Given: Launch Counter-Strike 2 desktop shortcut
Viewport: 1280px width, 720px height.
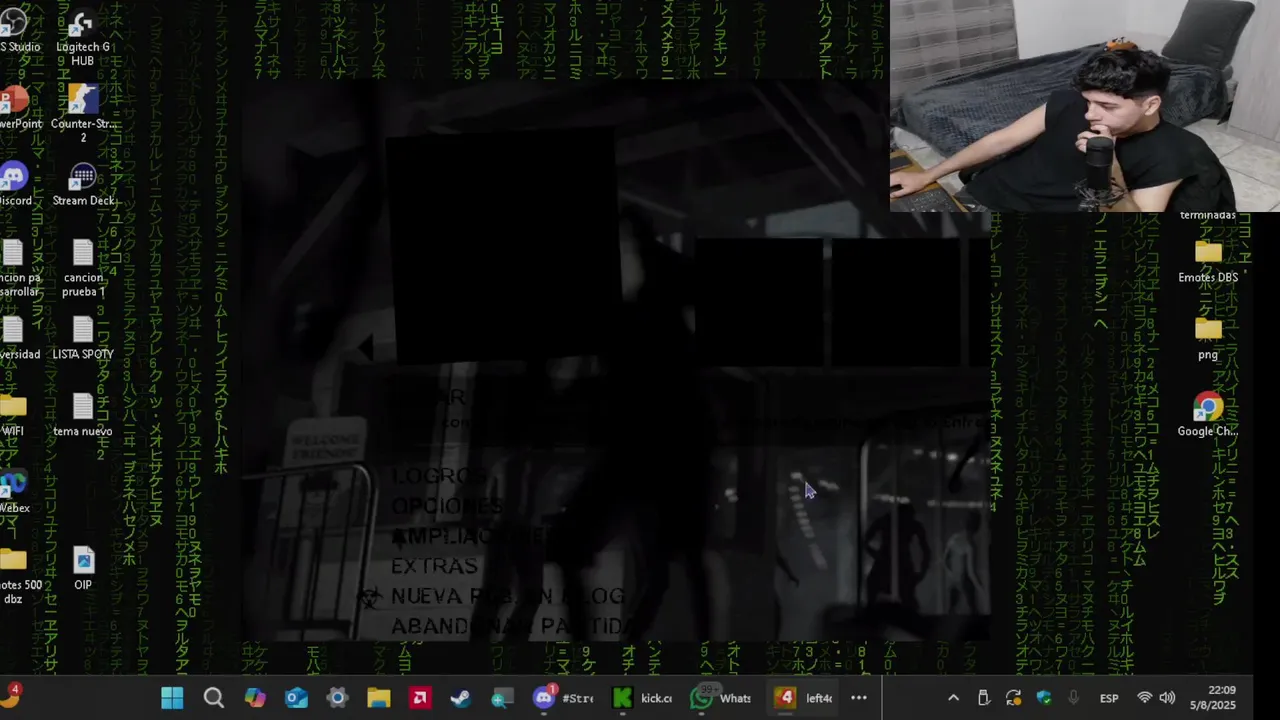Looking at the screenshot, I should [x=83, y=113].
